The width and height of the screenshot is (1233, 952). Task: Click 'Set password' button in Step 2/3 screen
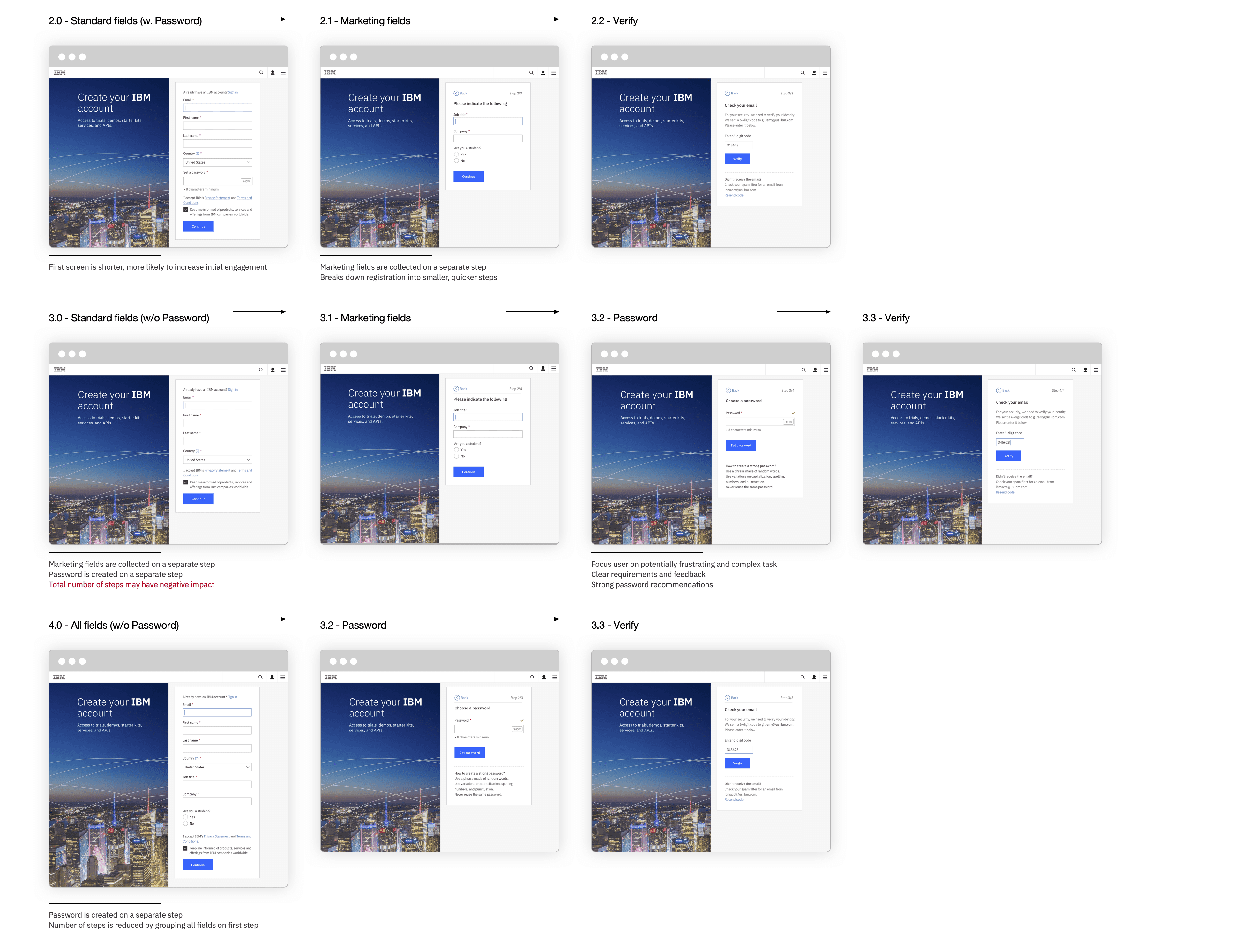point(469,753)
